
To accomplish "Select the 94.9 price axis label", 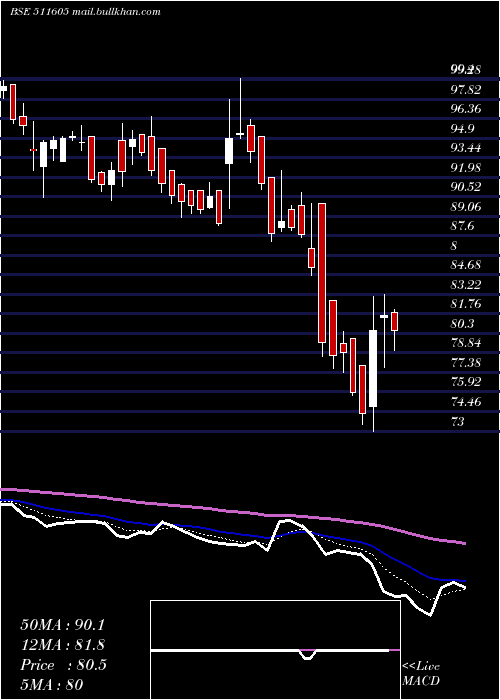I will [462, 129].
